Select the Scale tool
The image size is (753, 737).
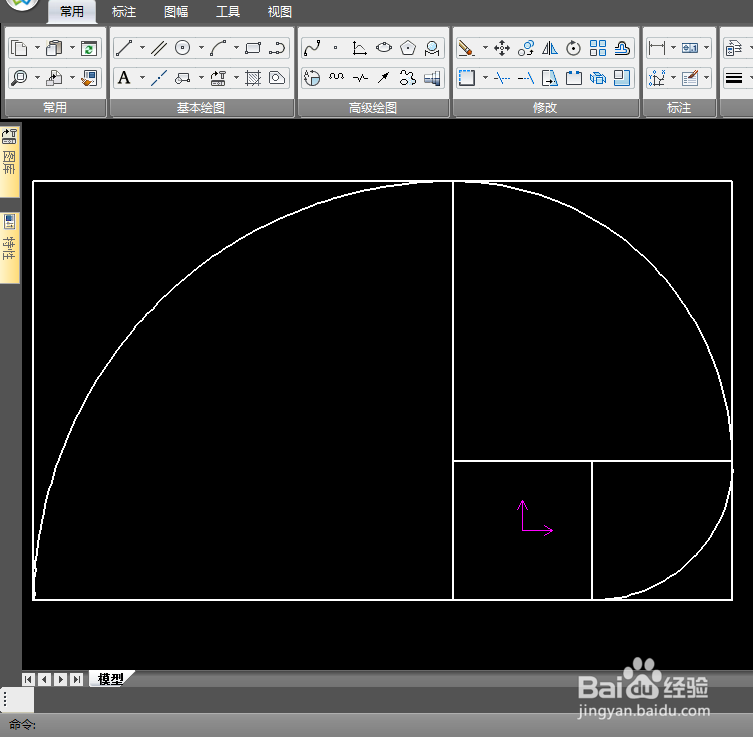(x=622, y=78)
